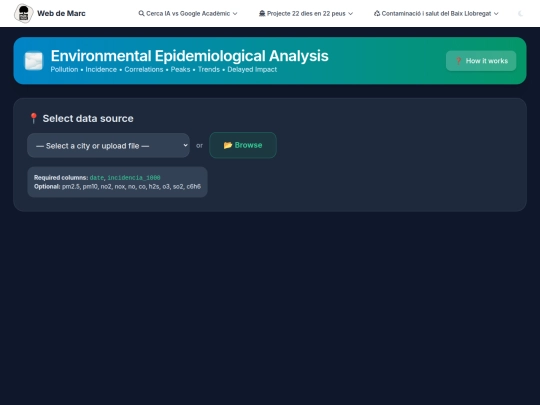
Task: Click the Optional pollutant columns list
Action: click(131, 187)
